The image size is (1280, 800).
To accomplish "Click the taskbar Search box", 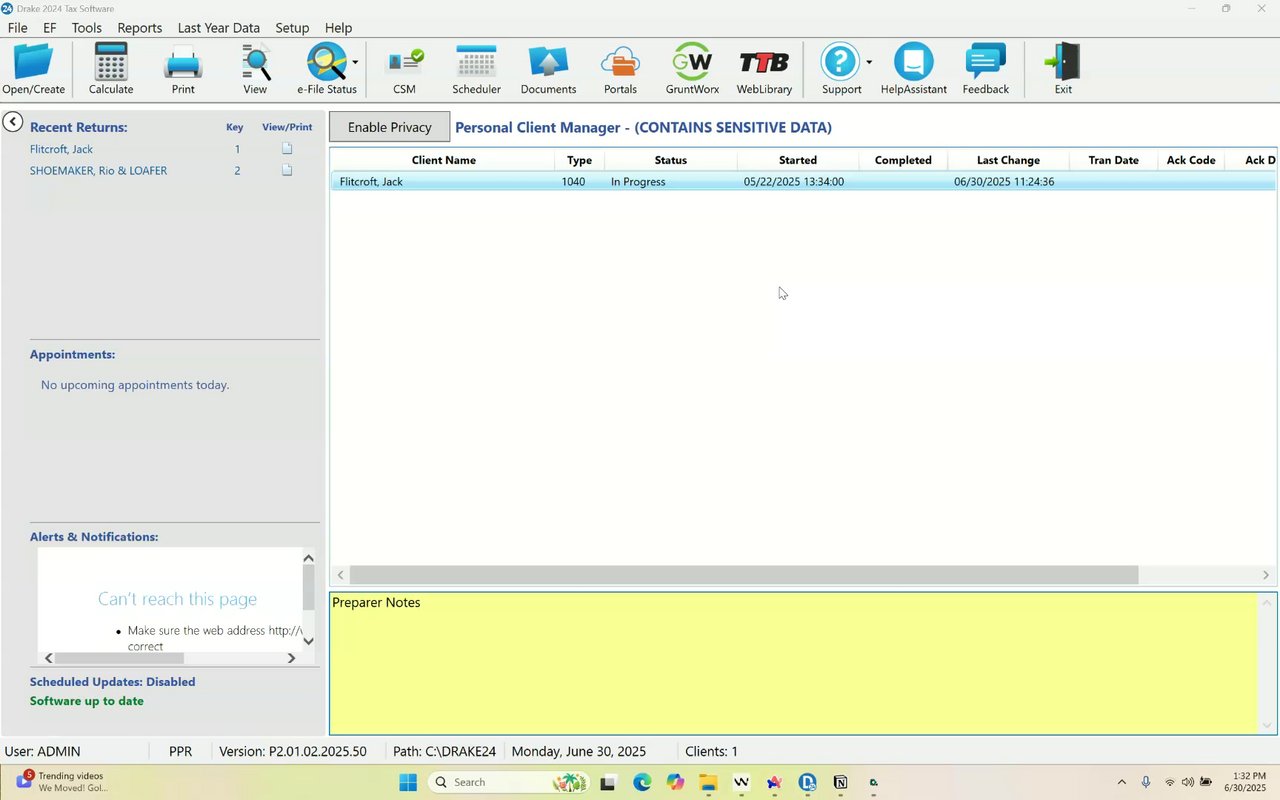I will click(x=510, y=782).
